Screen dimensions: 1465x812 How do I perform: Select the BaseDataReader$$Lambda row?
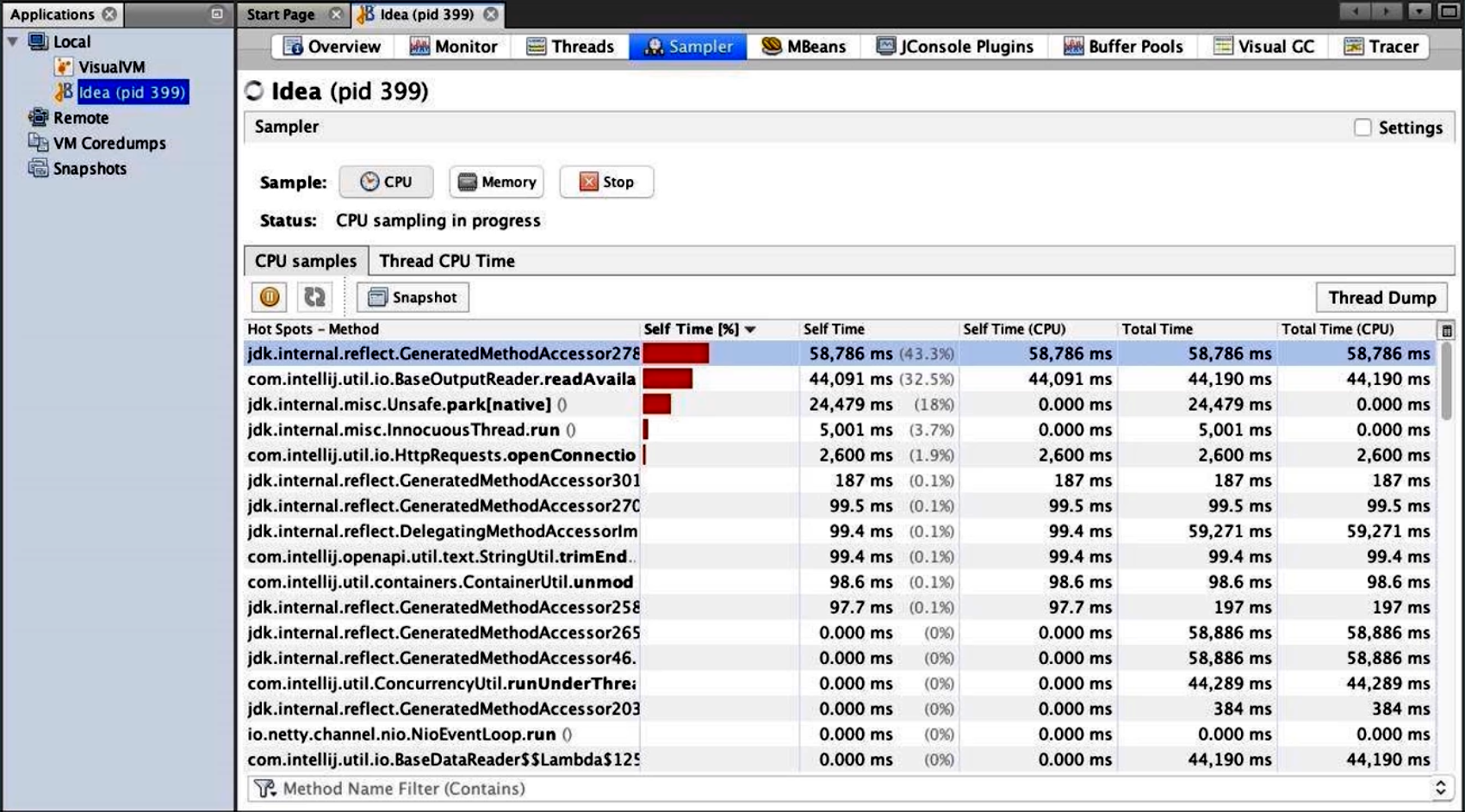pos(840,759)
